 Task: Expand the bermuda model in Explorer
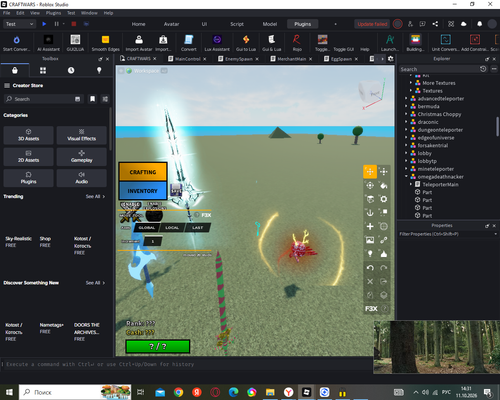406,106
